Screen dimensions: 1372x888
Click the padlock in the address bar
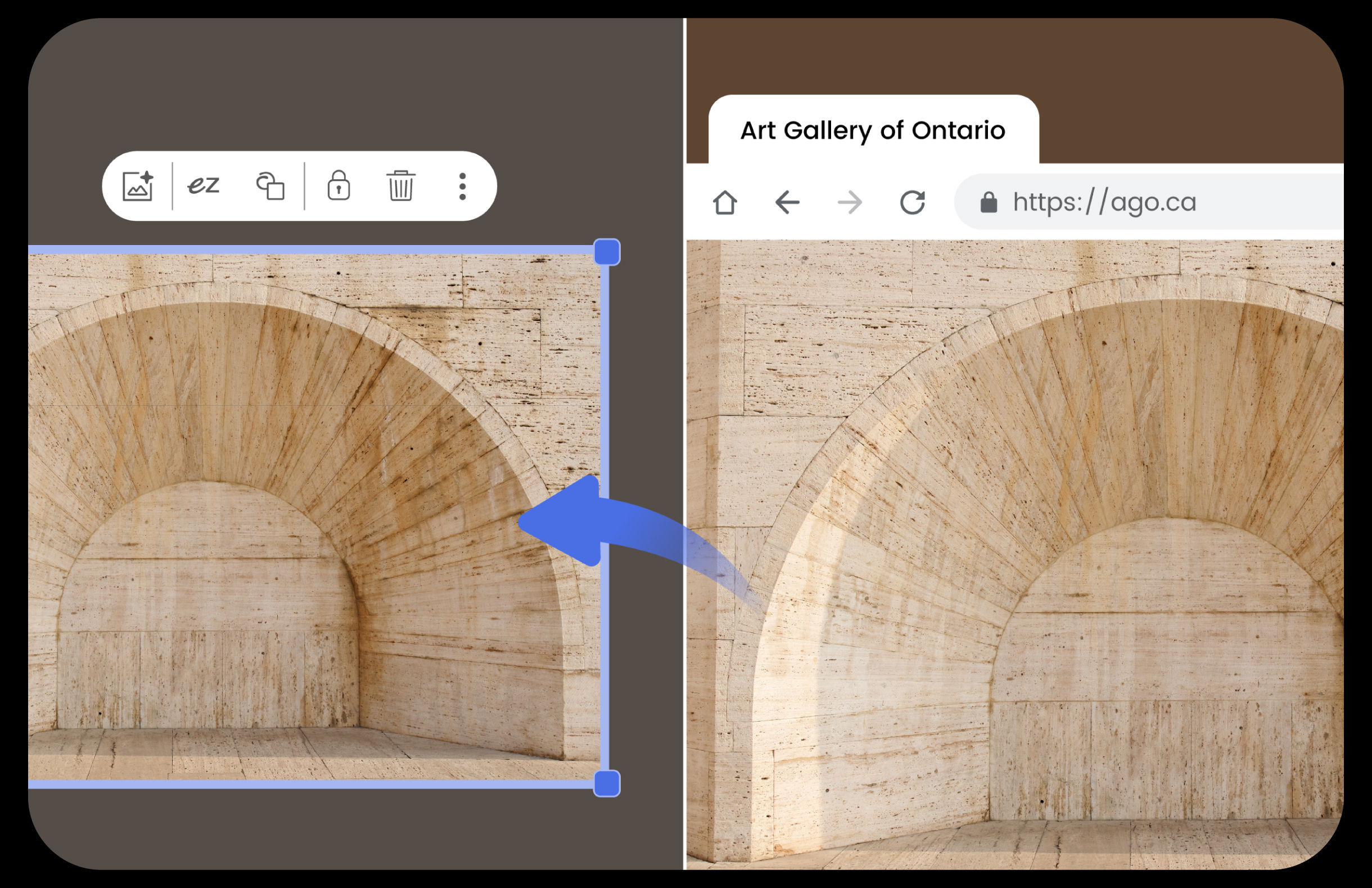(x=989, y=202)
